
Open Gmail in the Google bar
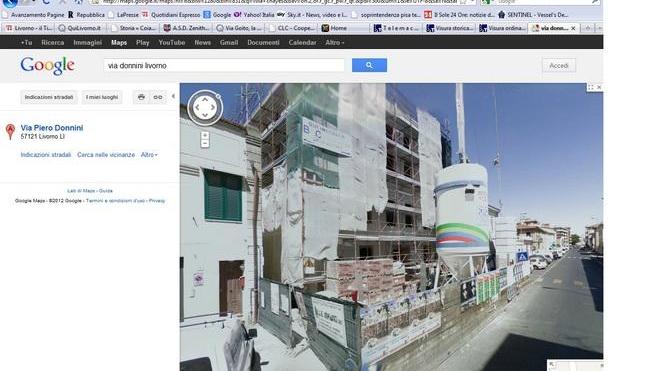click(229, 43)
